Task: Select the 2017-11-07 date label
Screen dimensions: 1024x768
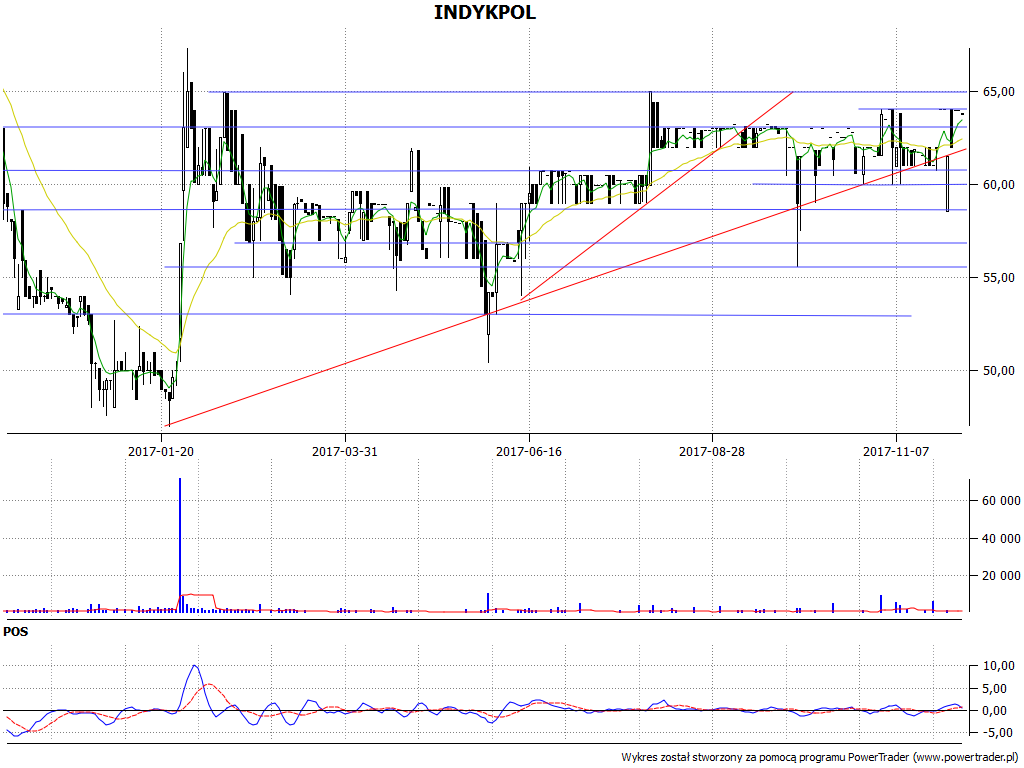Action: click(x=896, y=451)
